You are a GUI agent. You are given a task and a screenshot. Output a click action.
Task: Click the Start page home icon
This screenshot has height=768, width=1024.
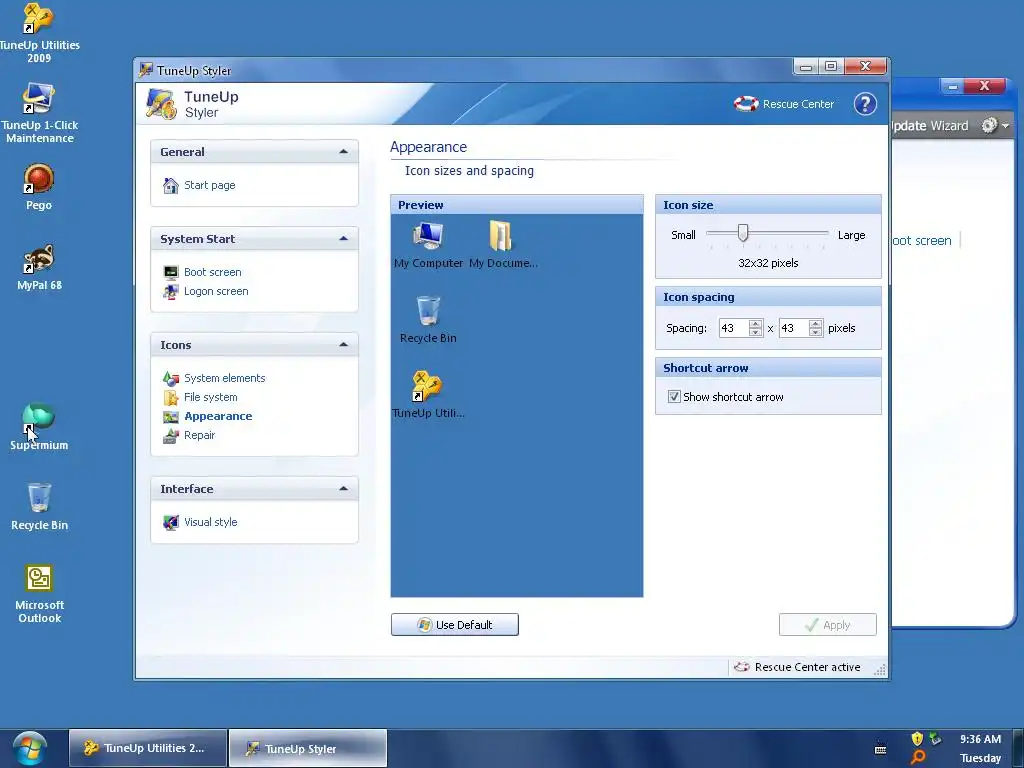click(170, 185)
